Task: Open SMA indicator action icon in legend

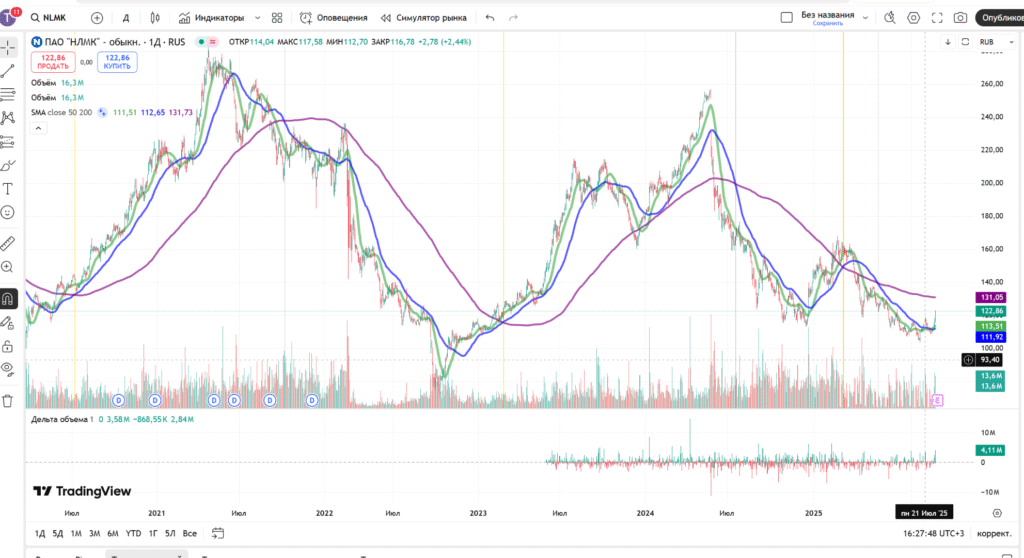Action: tap(103, 112)
